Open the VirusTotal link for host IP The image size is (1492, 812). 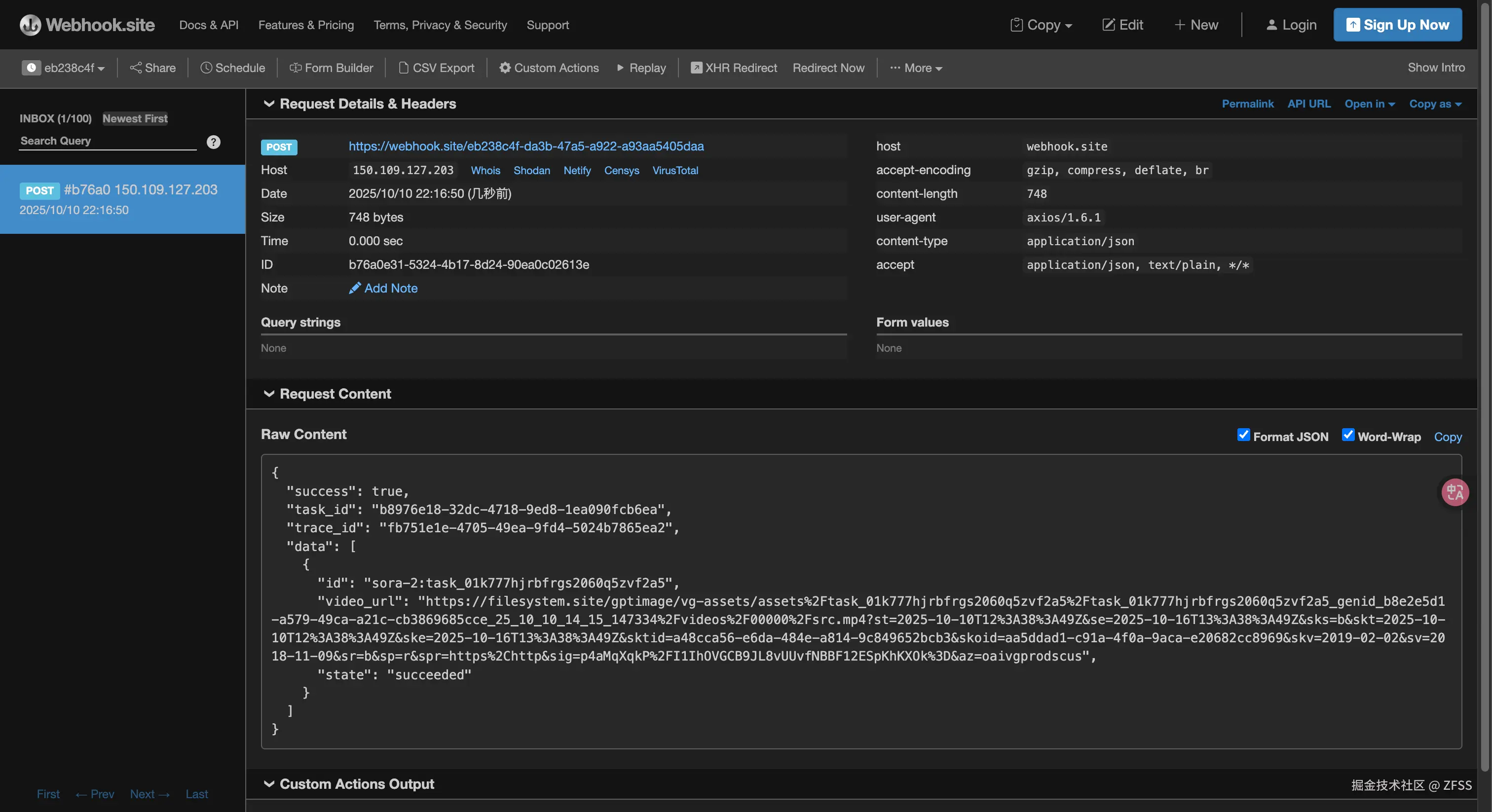pos(675,170)
